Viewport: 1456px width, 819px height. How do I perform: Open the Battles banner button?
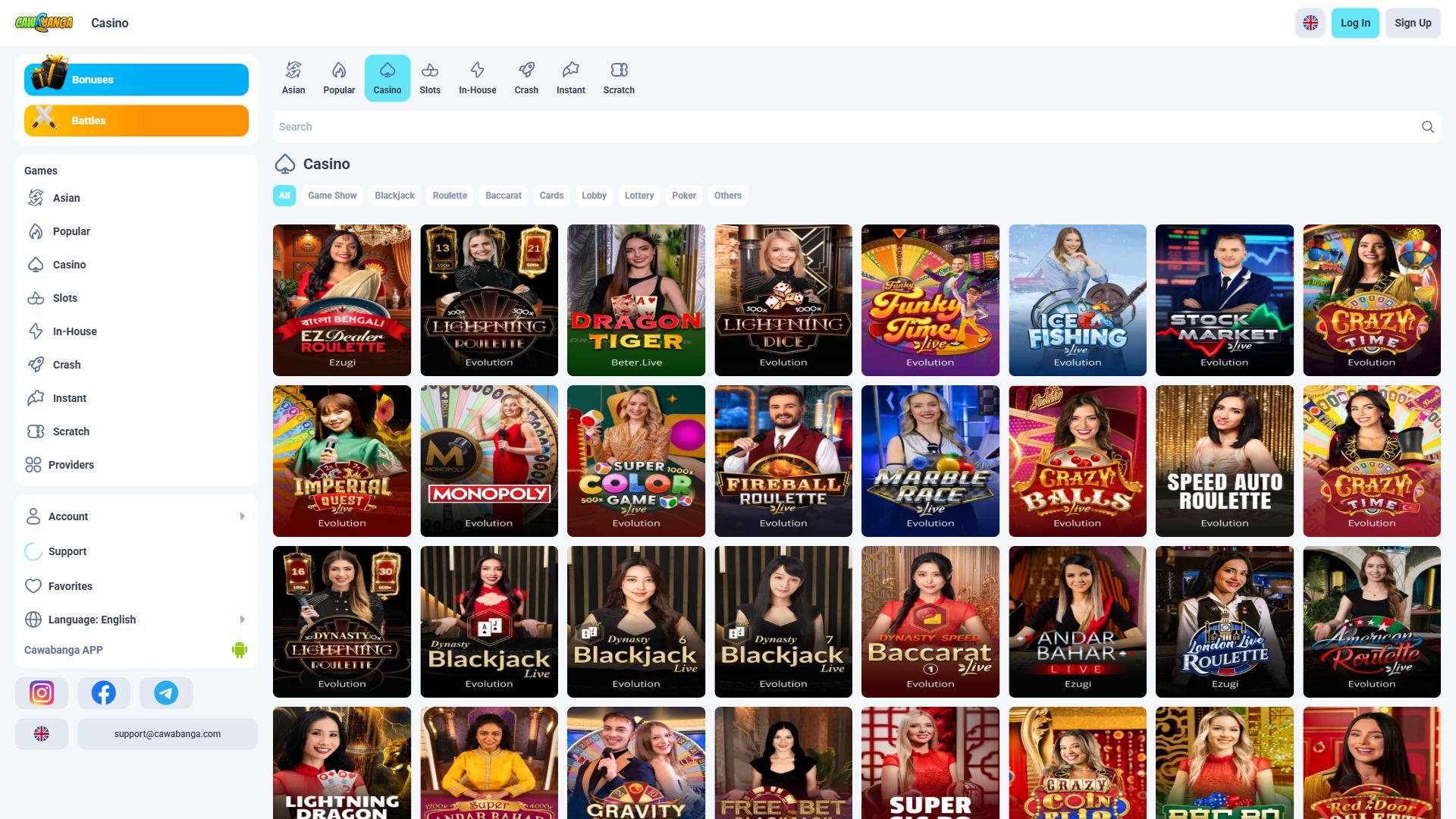pos(136,121)
